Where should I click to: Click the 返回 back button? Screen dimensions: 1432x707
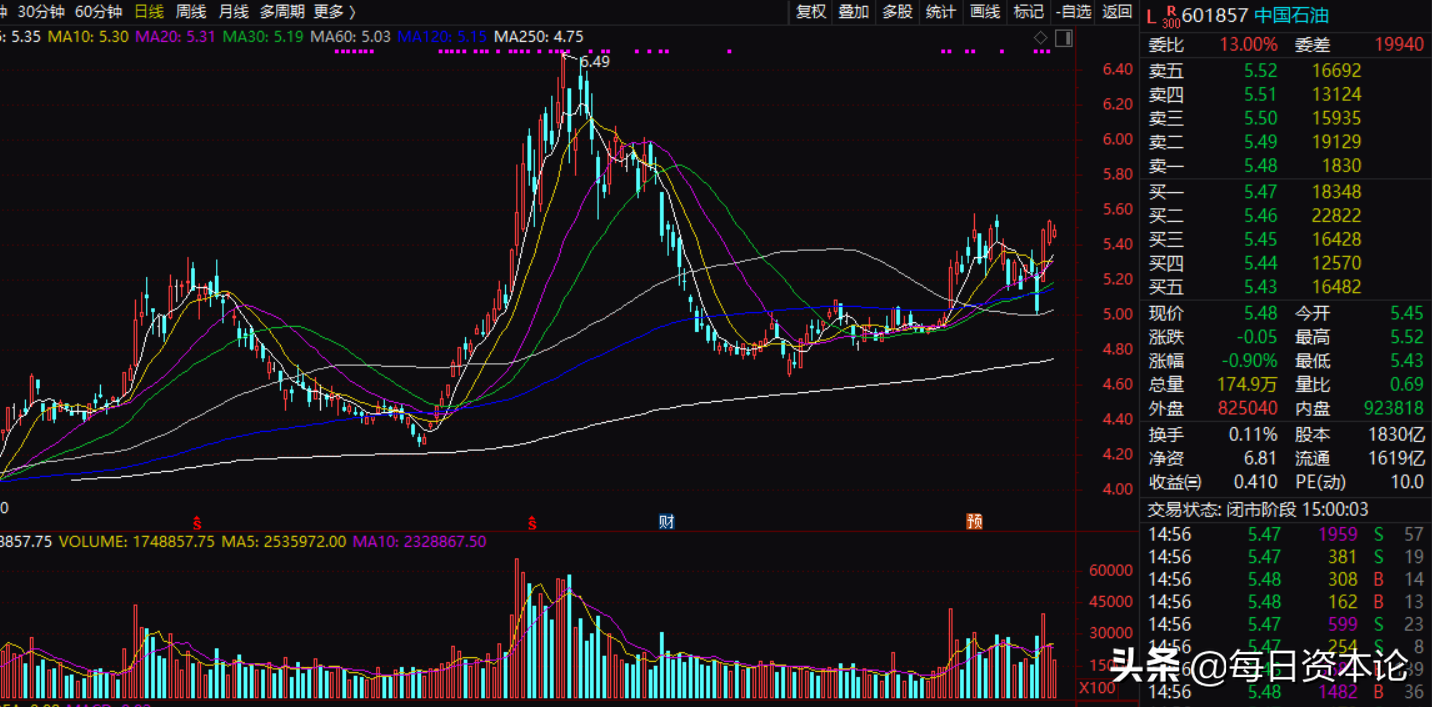point(1117,12)
